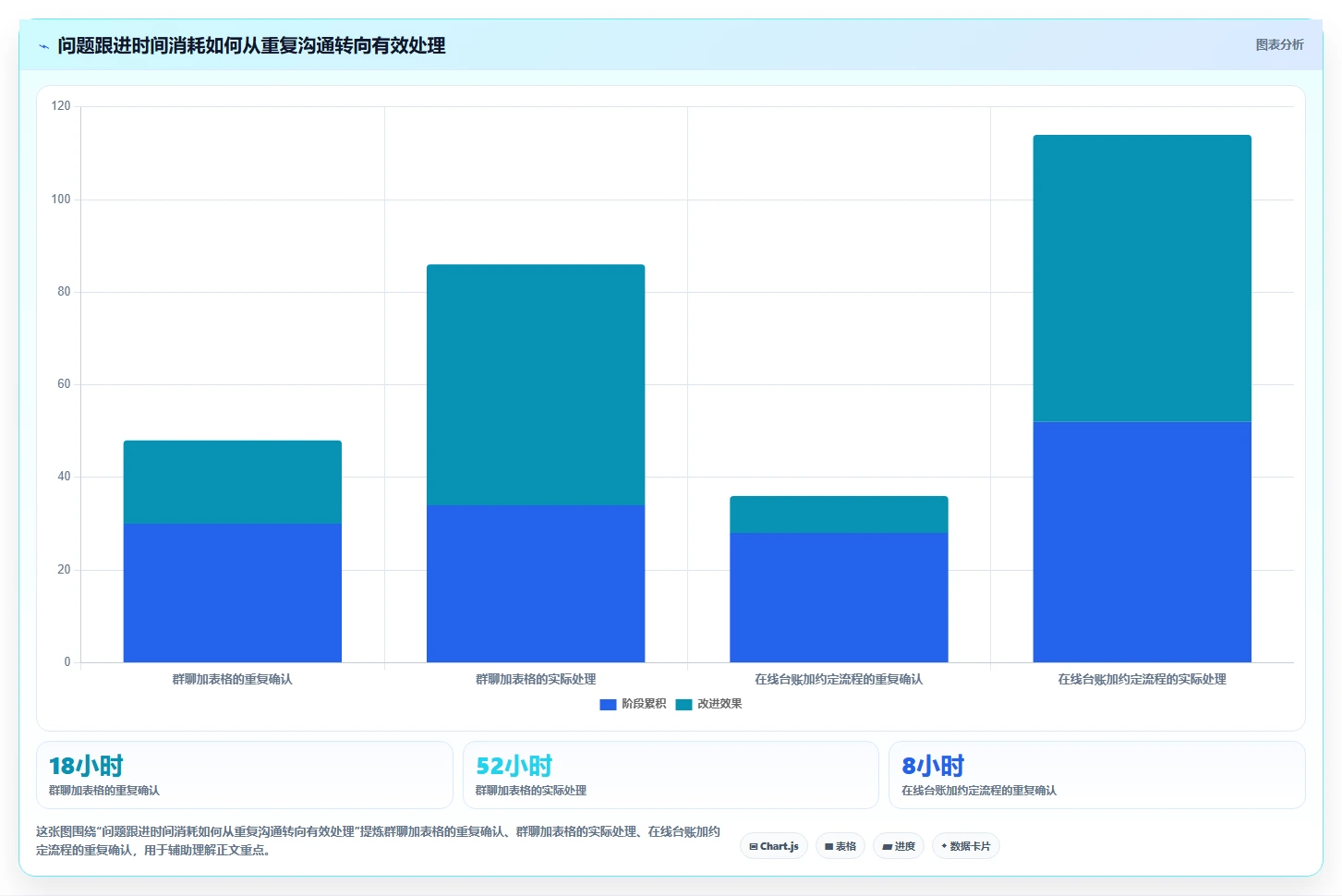
Task: Click y-axis value 40
Action: point(64,477)
